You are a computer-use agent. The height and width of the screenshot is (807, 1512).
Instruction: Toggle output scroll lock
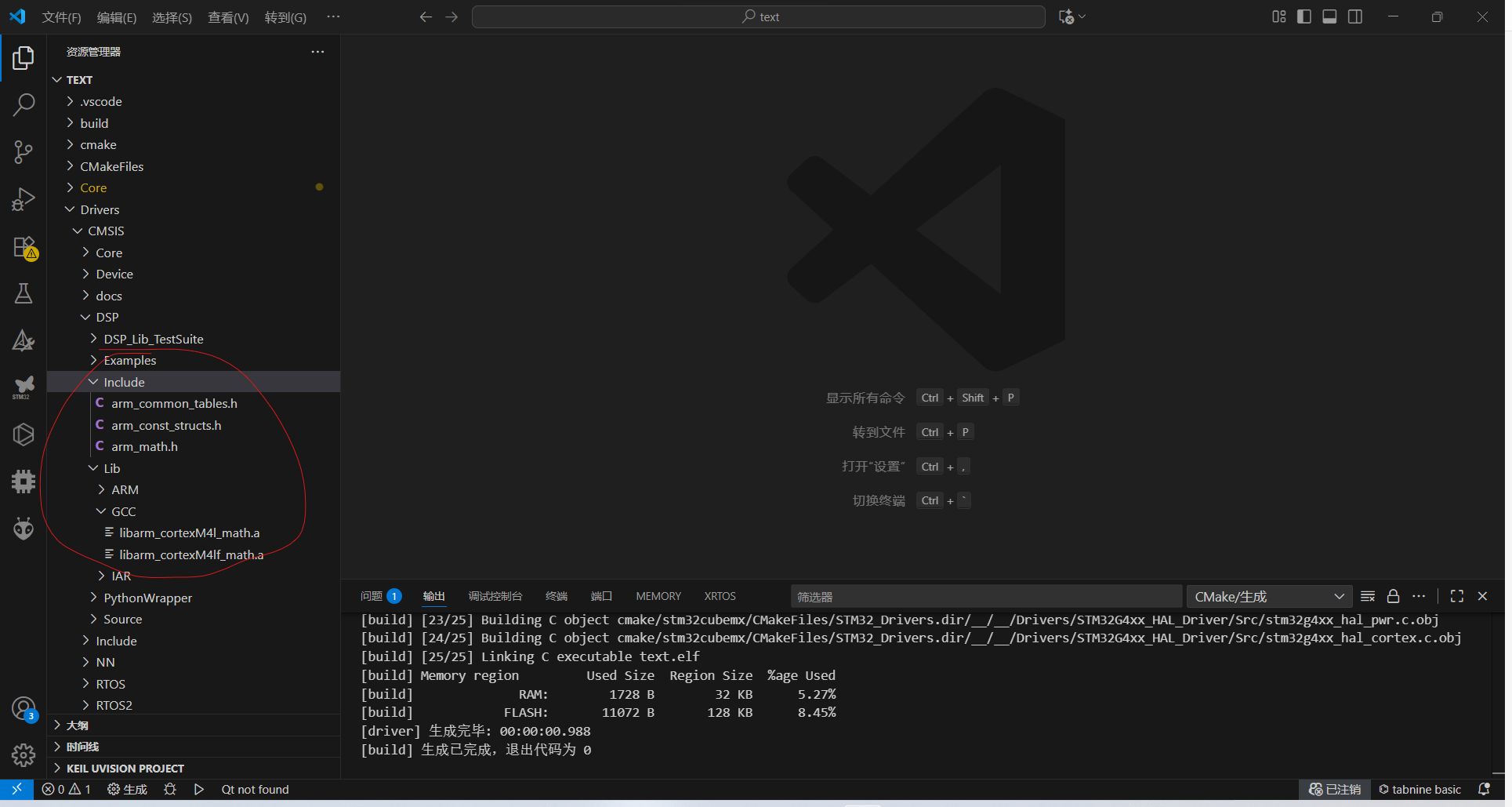click(1393, 596)
